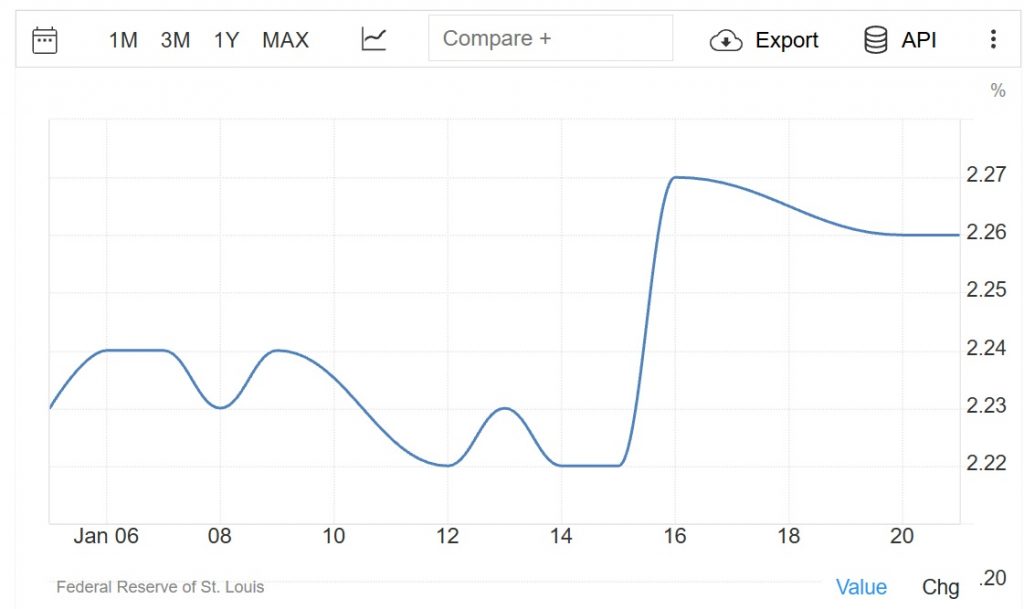Open the calendar date range picker
The height and width of the screenshot is (609, 1024).
pos(45,40)
